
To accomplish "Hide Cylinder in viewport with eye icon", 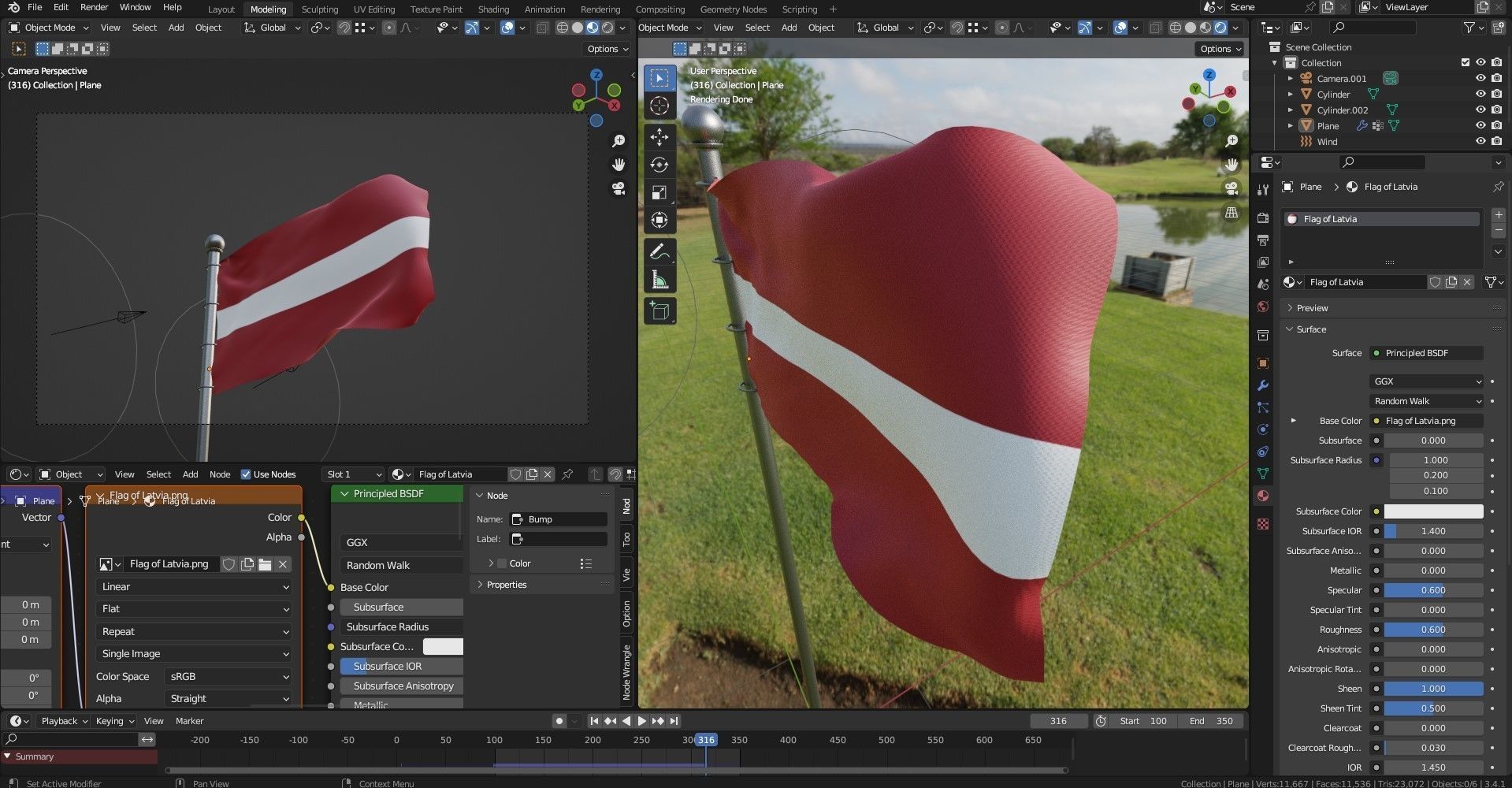I will coord(1480,95).
